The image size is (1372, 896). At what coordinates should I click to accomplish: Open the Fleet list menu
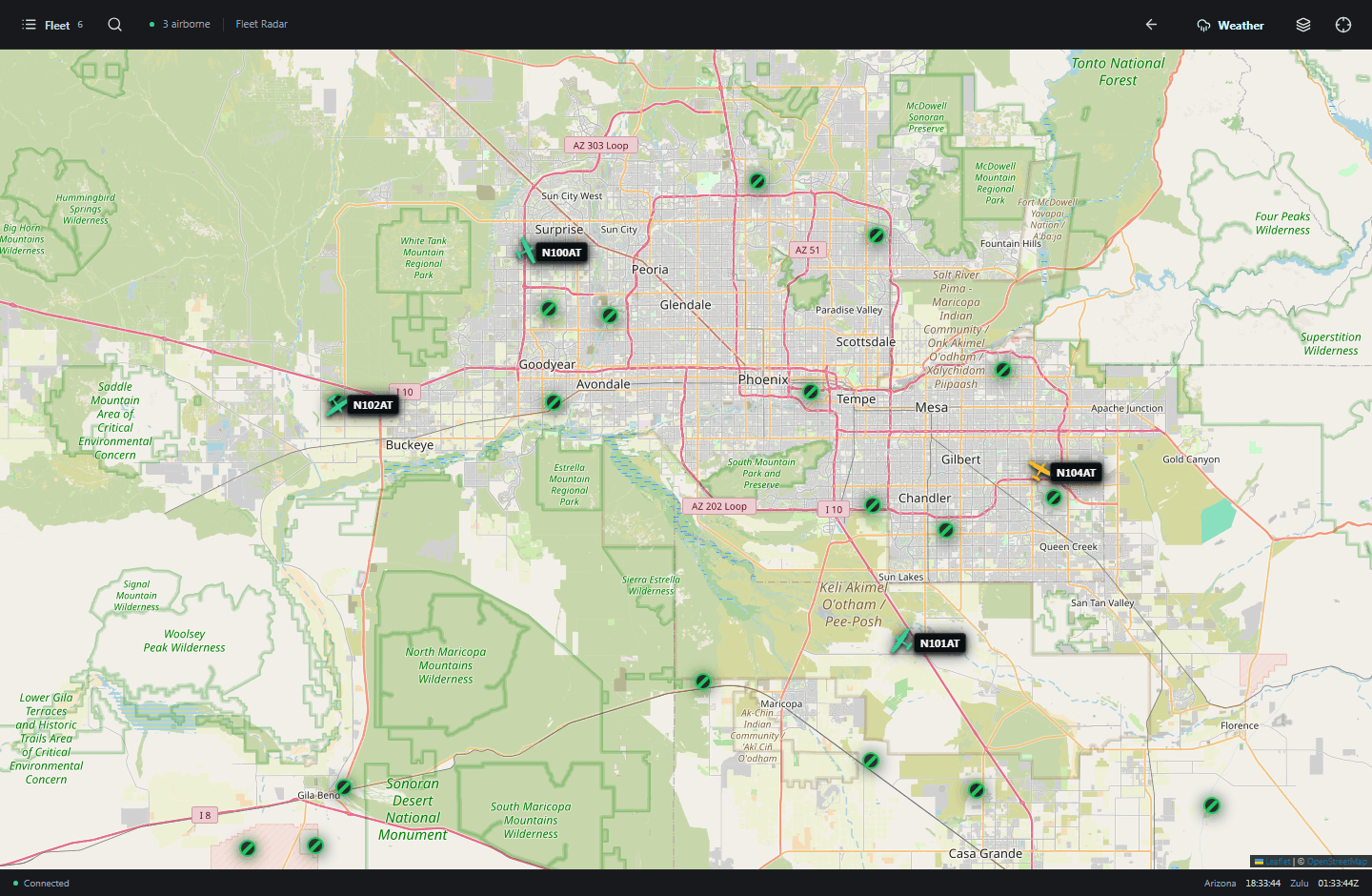point(52,25)
